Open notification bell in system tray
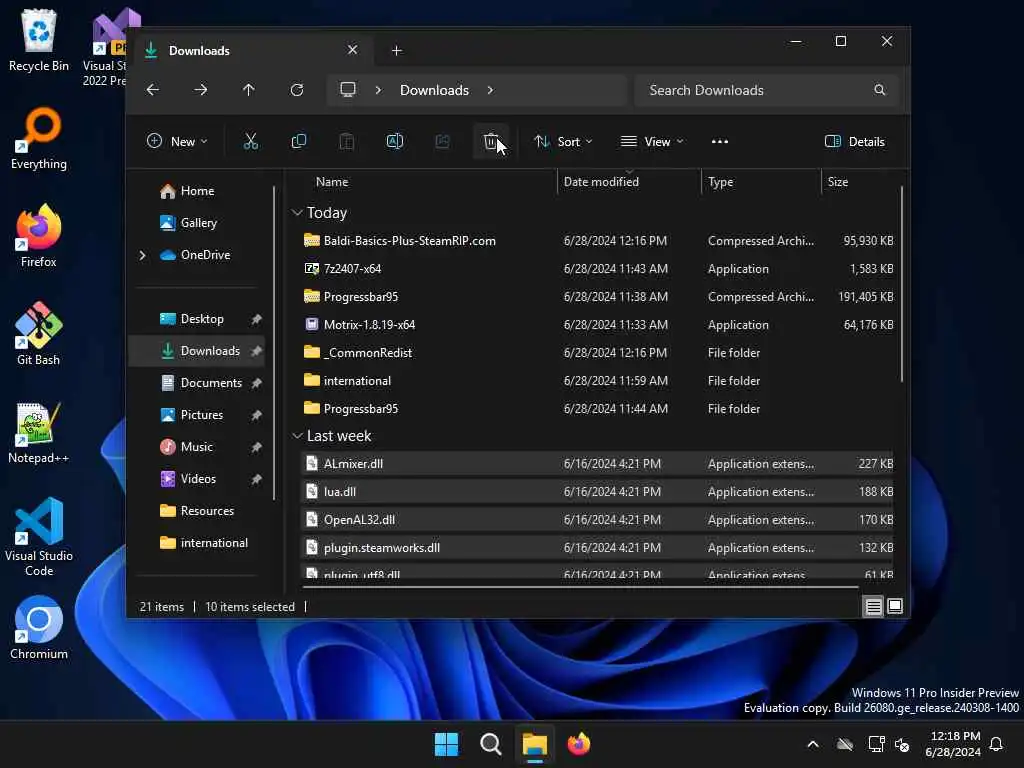Image resolution: width=1024 pixels, height=768 pixels. pyautogui.click(x=996, y=744)
